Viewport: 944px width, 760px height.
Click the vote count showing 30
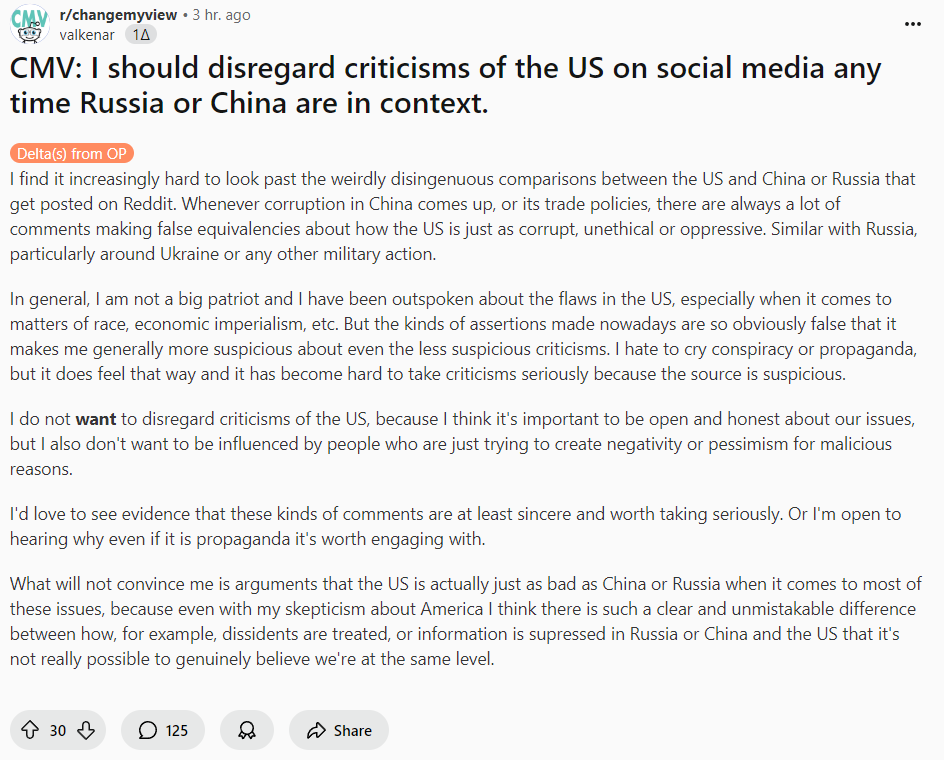tap(58, 730)
